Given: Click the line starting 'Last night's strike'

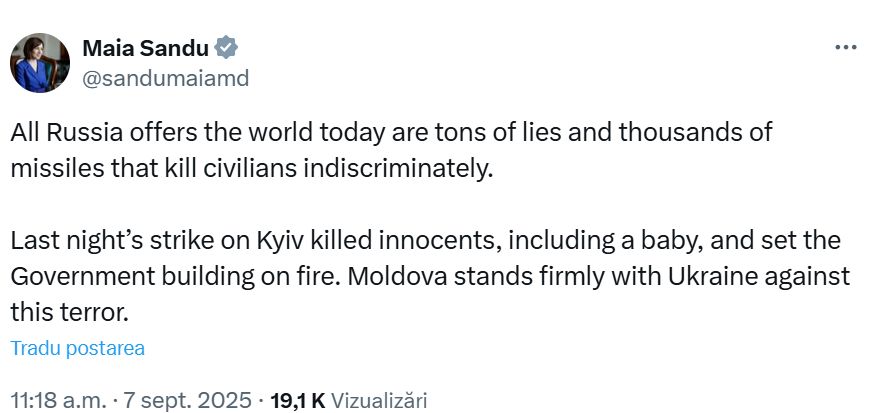Looking at the screenshot, I should point(426,240).
